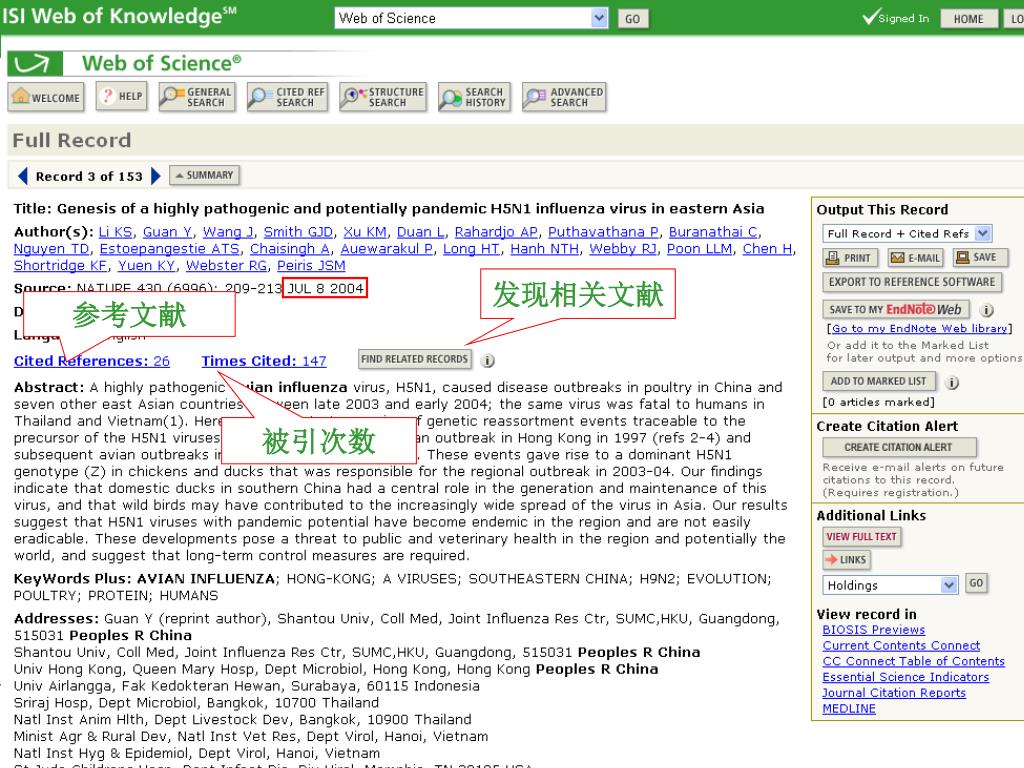
Task: Open Times Cited: 147 link
Action: pos(264,361)
